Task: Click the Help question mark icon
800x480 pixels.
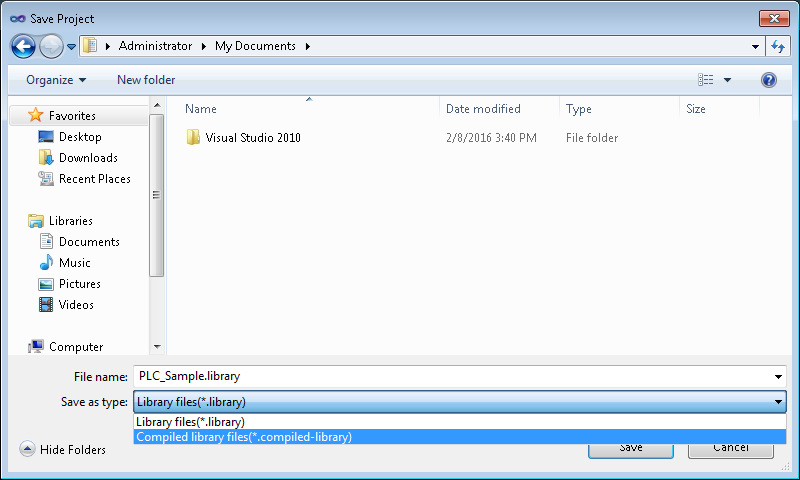Action: (769, 80)
